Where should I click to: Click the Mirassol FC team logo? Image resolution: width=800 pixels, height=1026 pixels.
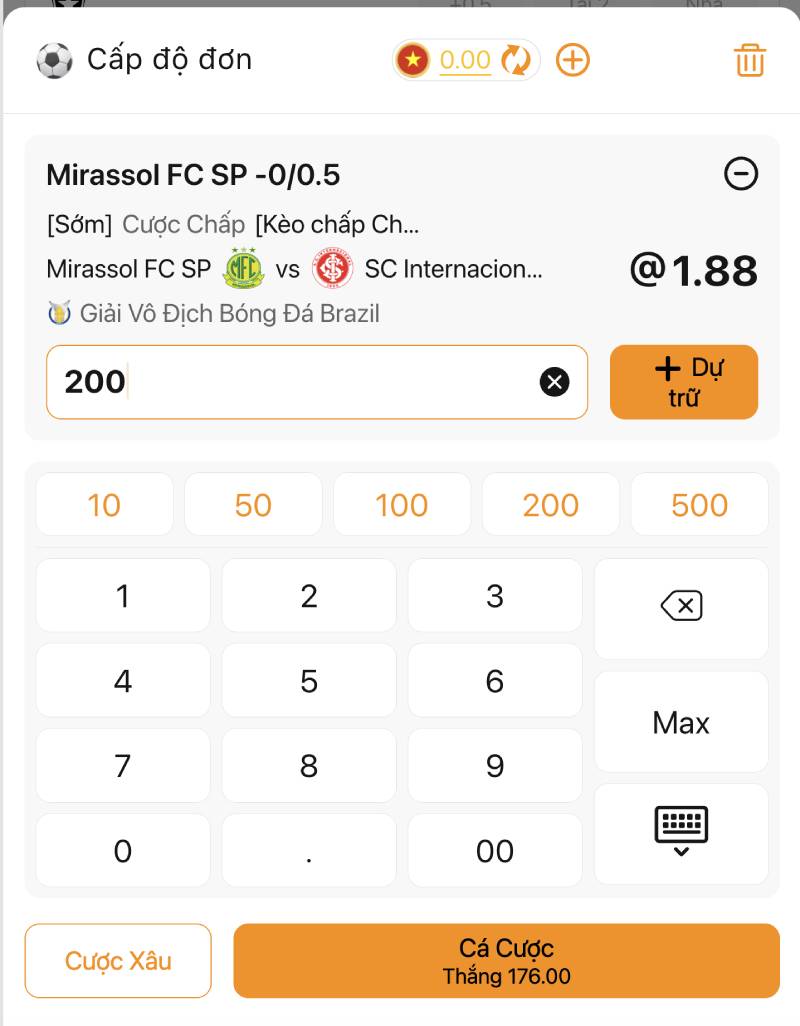[x=242, y=268]
